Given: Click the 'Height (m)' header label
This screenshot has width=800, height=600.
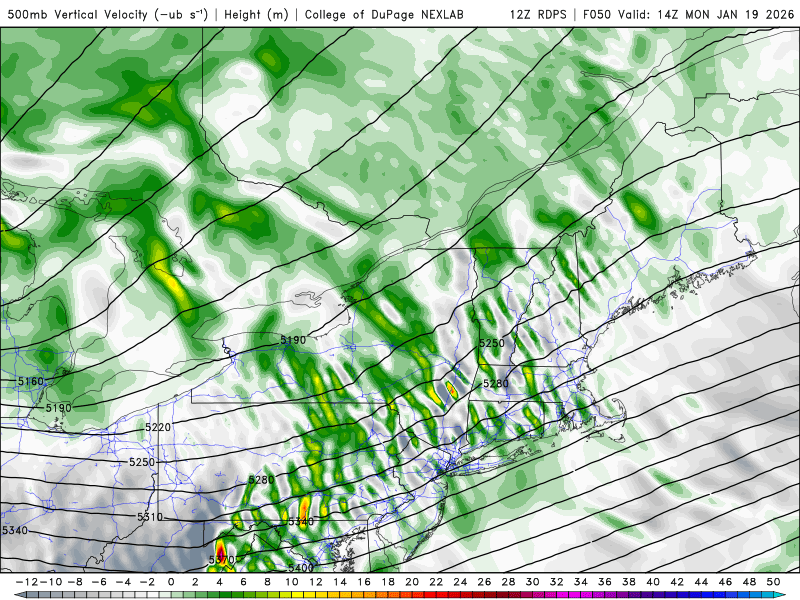Looking at the screenshot, I should 256,14.
